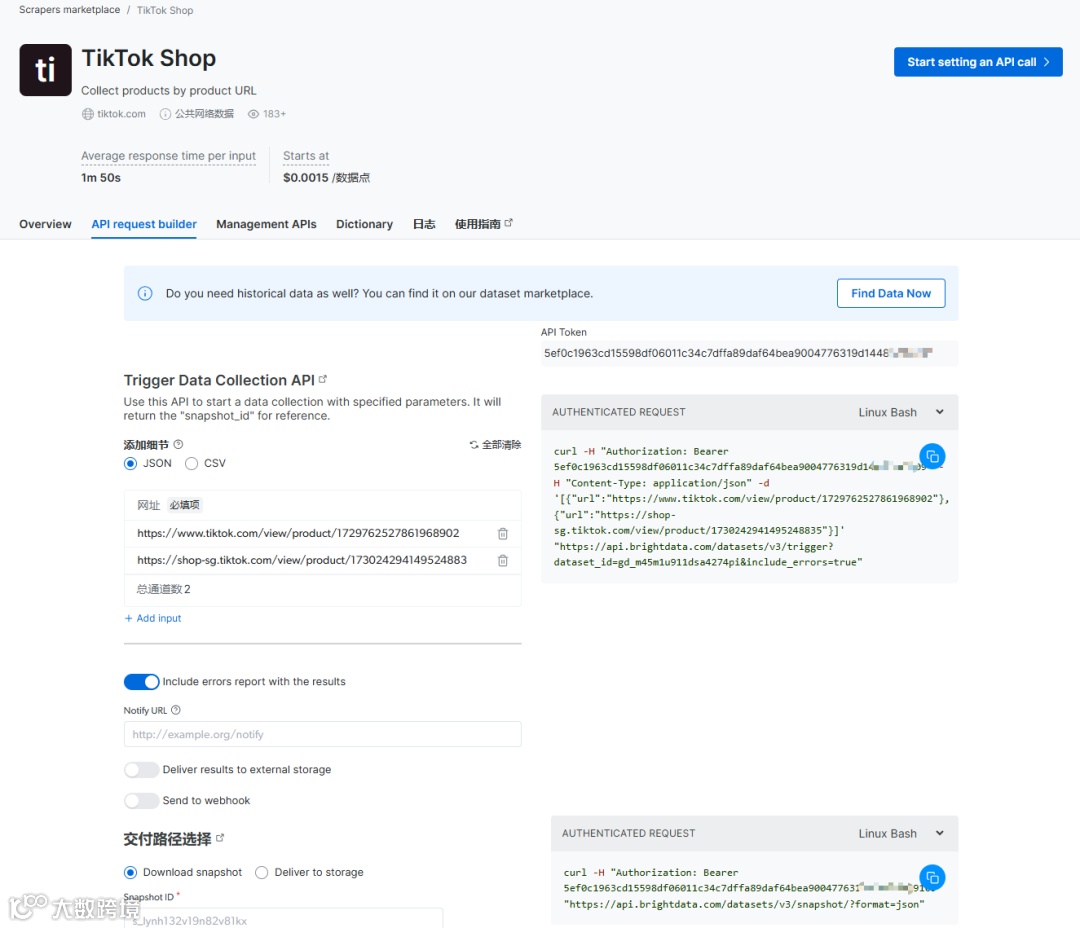Click the '$0.0015' price value
The image size is (1080, 928).
(306, 178)
